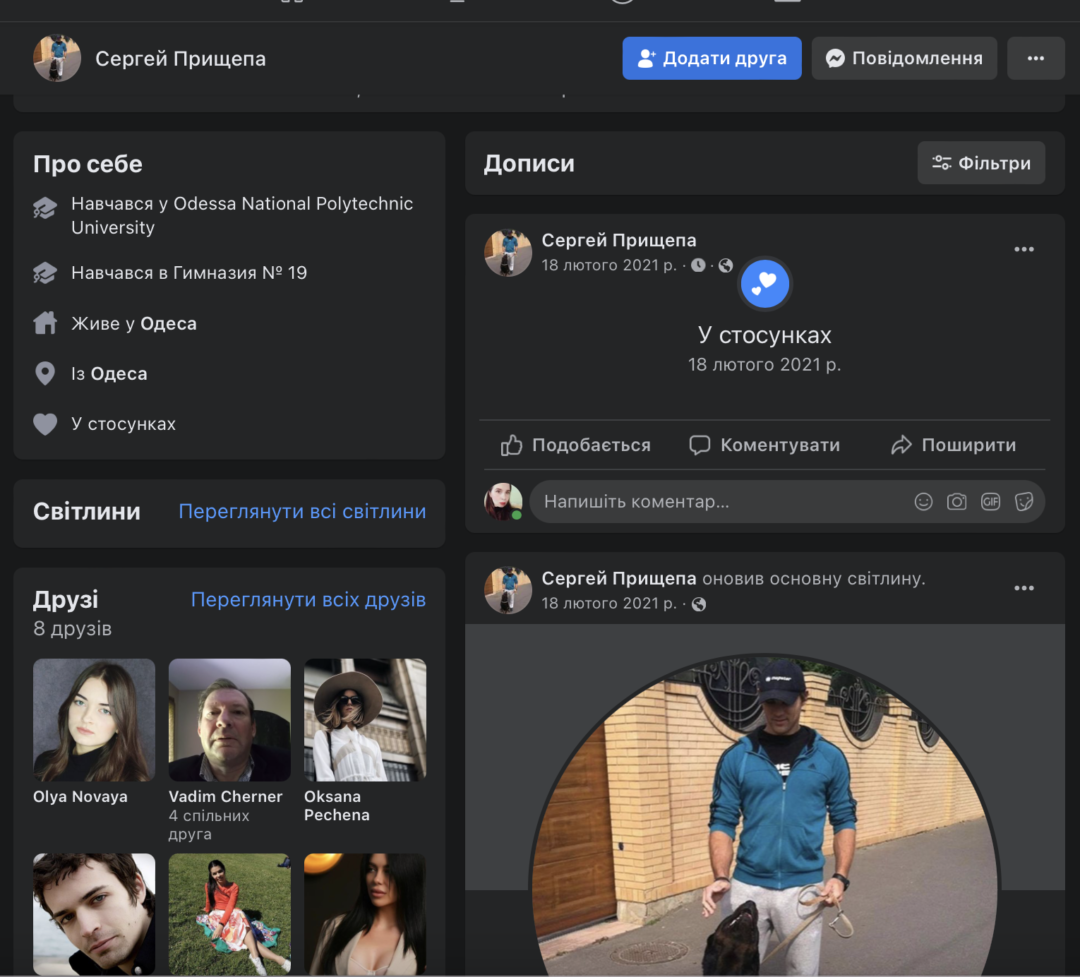Open the sticker picker in comment box
1080x977 pixels.
[1024, 502]
